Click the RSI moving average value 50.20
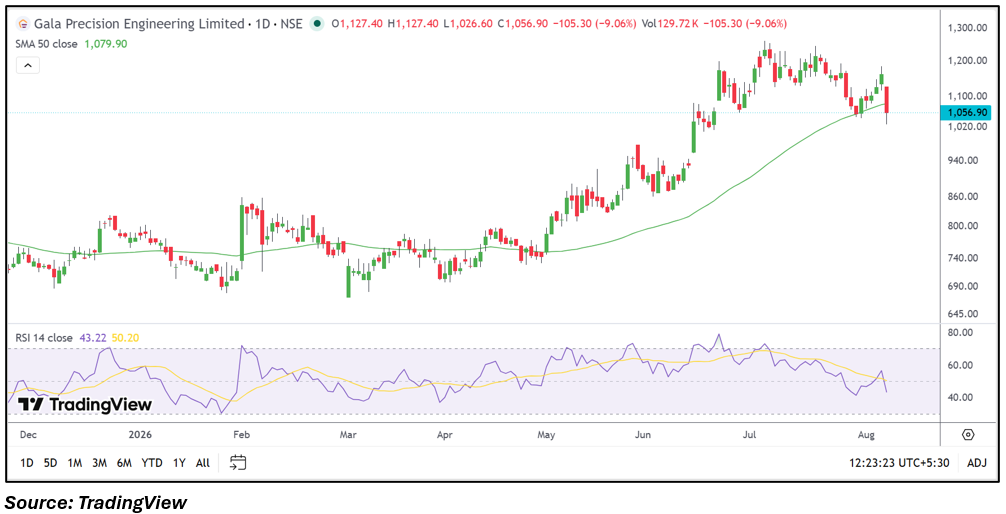Screen dimensions: 1006x514 [x=125, y=338]
